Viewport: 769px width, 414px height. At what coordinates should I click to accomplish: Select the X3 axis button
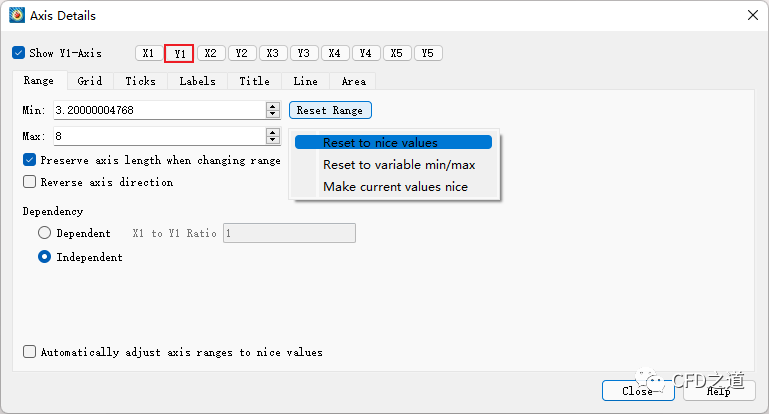tap(273, 53)
